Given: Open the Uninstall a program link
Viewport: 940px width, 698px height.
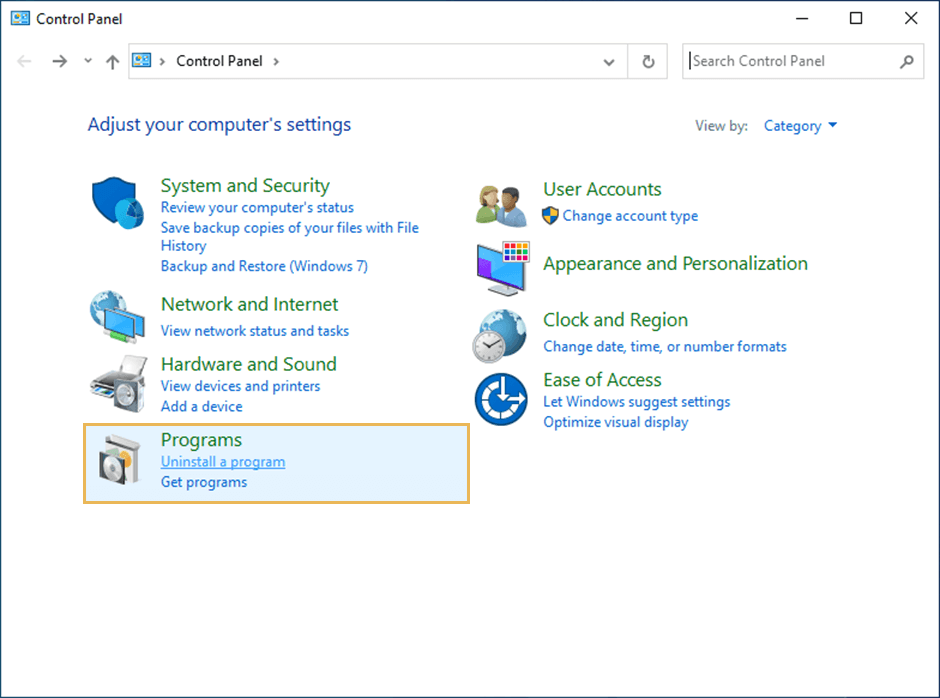Looking at the screenshot, I should click(223, 462).
